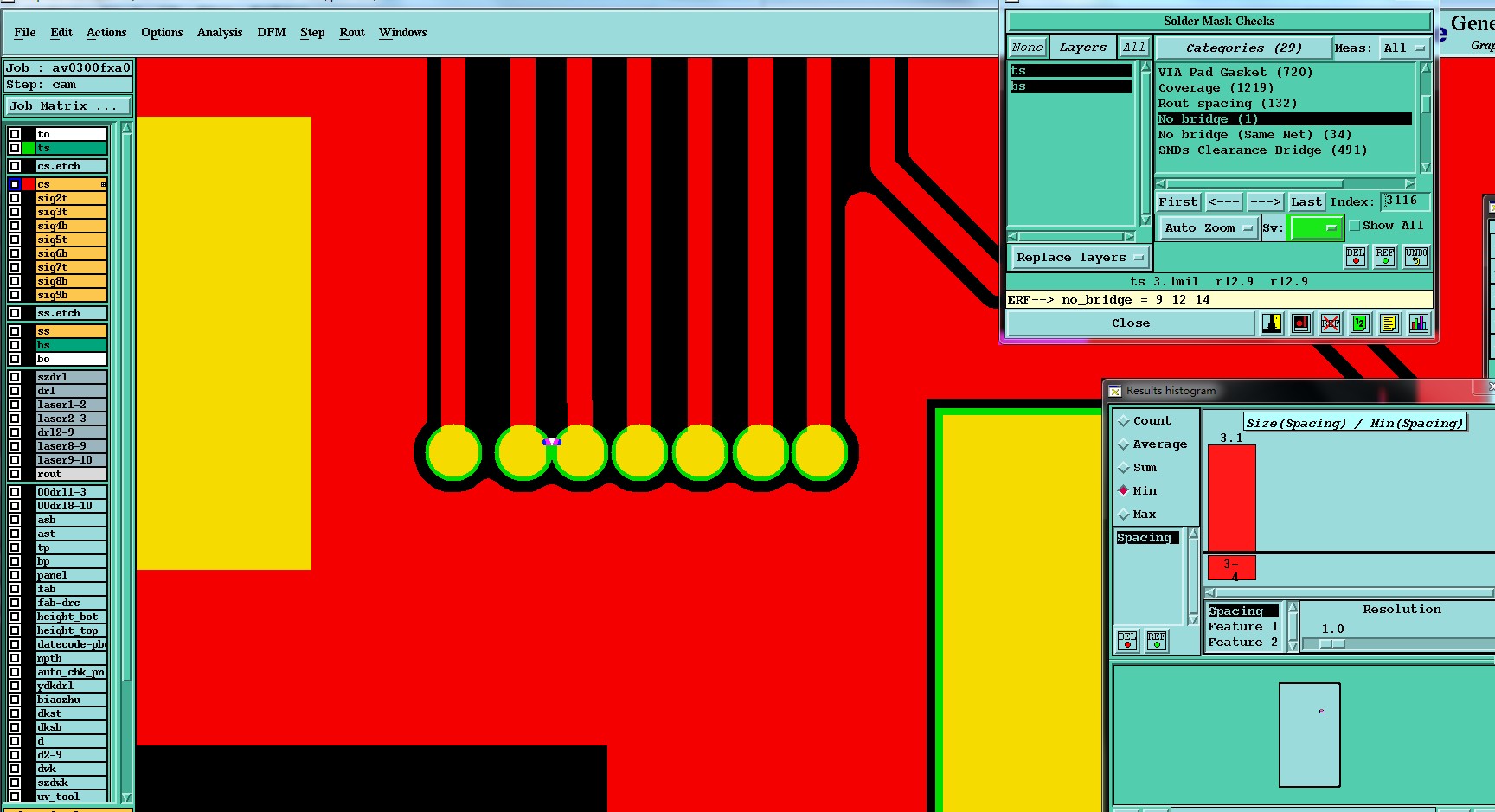Toggle selection box for layer to
This screenshot has width=1495, height=812.
[15, 134]
